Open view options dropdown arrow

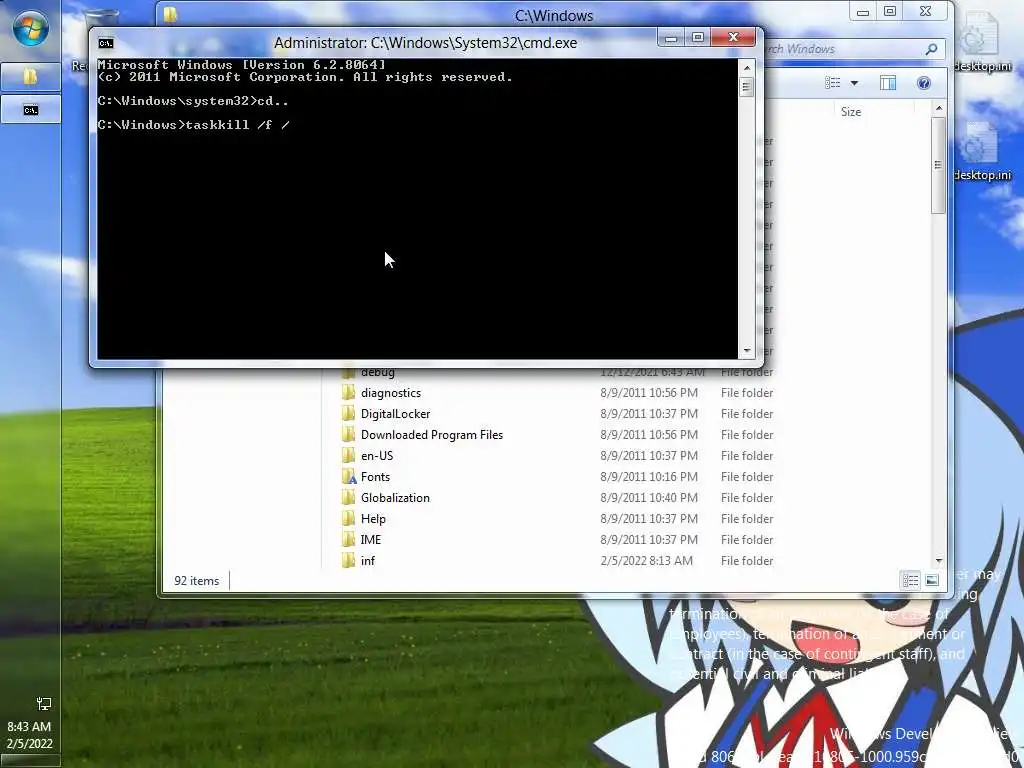[x=854, y=84]
